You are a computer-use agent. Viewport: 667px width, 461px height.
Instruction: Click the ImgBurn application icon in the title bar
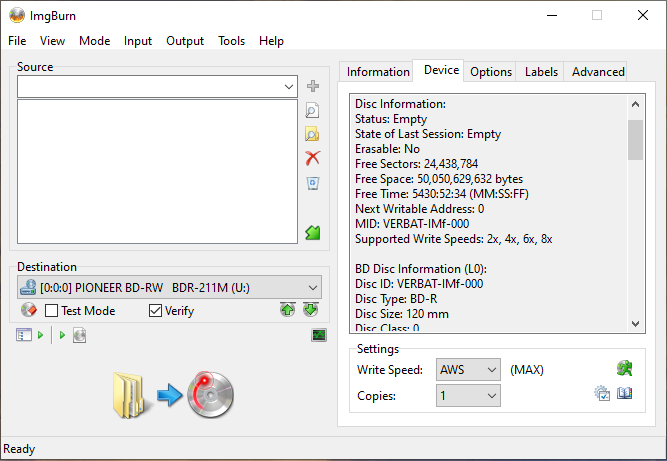click(17, 15)
